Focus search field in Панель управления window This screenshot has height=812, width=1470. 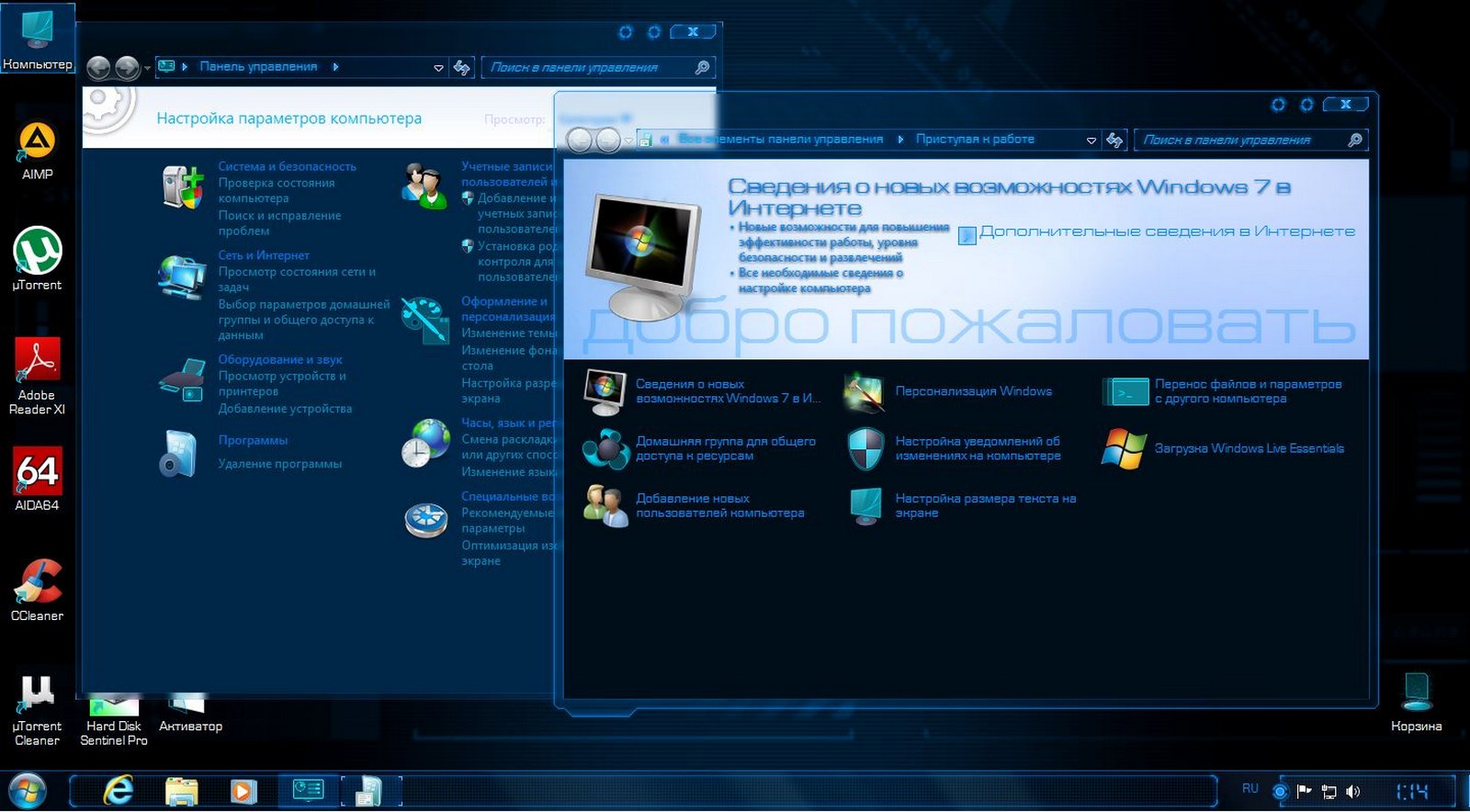click(x=596, y=67)
